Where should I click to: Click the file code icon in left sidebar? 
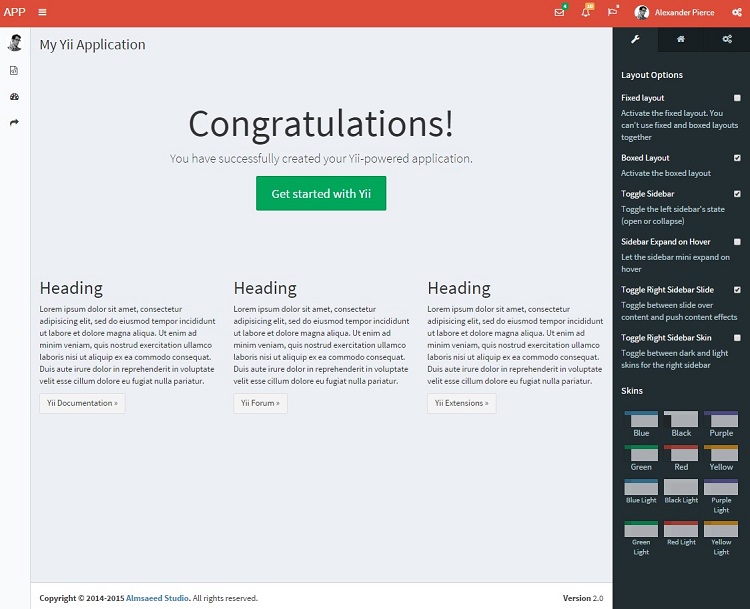[14, 71]
